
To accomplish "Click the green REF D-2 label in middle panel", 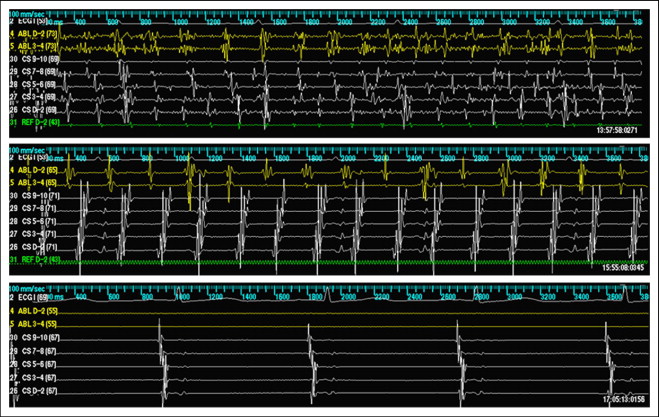I will 37,260.
